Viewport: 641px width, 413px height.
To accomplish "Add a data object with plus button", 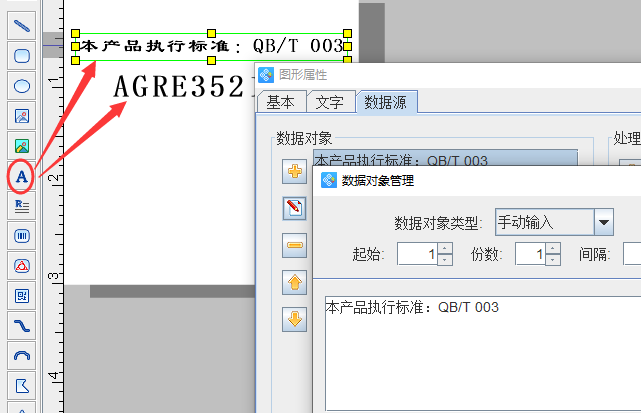I will pyautogui.click(x=295, y=172).
